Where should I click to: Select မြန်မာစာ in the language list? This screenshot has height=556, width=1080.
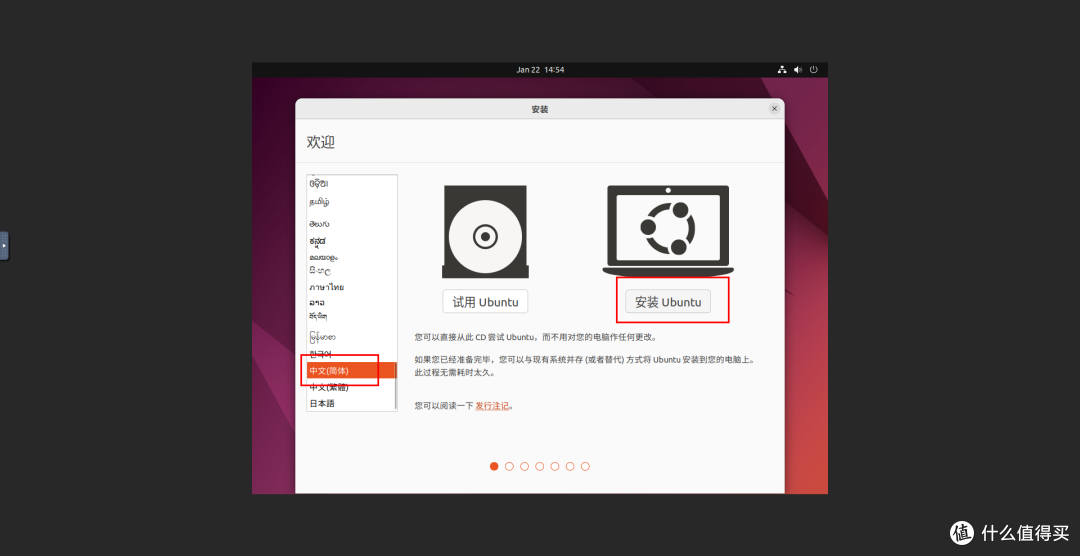[351, 337]
